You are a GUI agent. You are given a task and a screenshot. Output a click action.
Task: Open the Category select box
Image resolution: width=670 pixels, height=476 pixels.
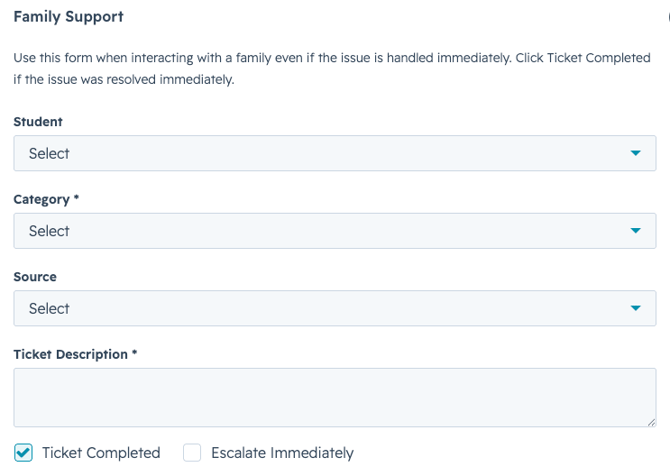pos(335,231)
